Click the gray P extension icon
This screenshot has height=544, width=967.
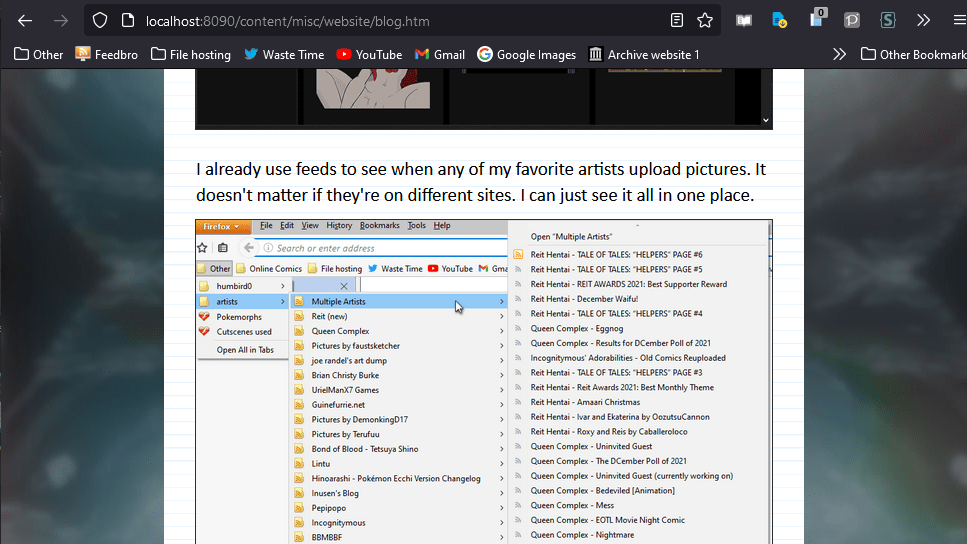coord(852,20)
